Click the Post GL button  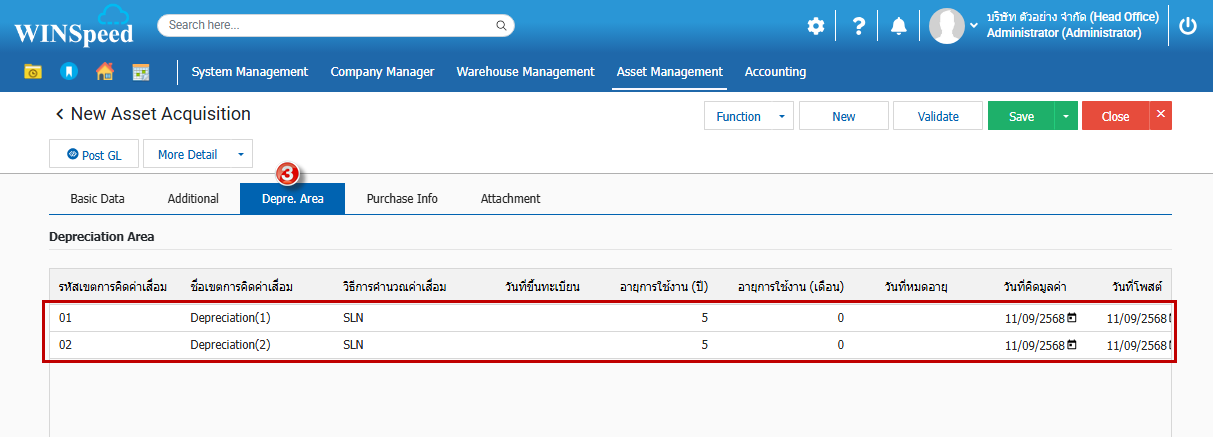tap(94, 155)
